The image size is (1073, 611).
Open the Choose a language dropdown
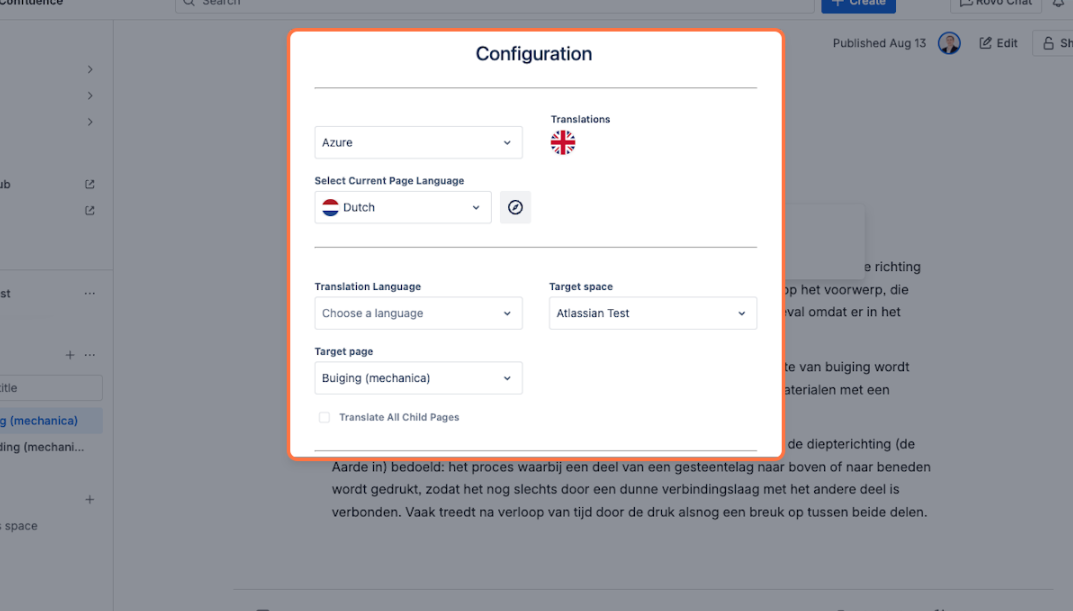coord(418,313)
